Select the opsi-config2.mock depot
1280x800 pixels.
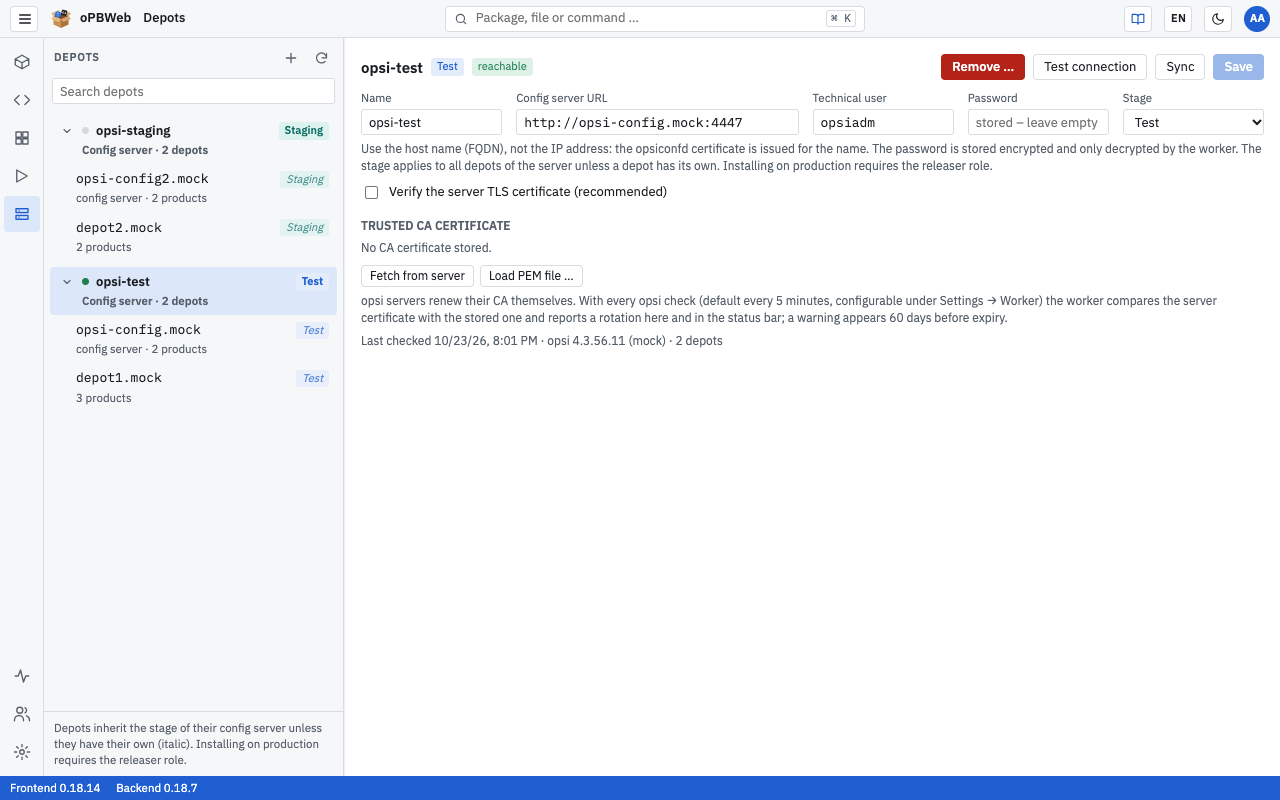tap(194, 188)
